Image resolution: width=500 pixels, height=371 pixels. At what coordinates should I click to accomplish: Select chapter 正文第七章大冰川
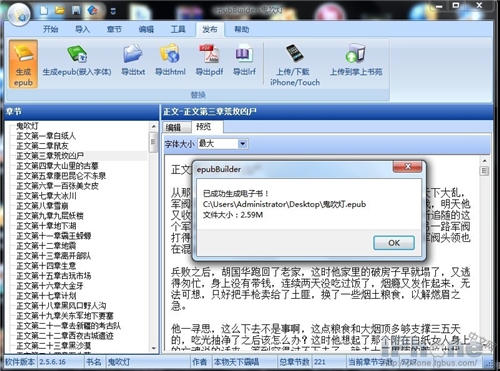pyautogui.click(x=46, y=196)
